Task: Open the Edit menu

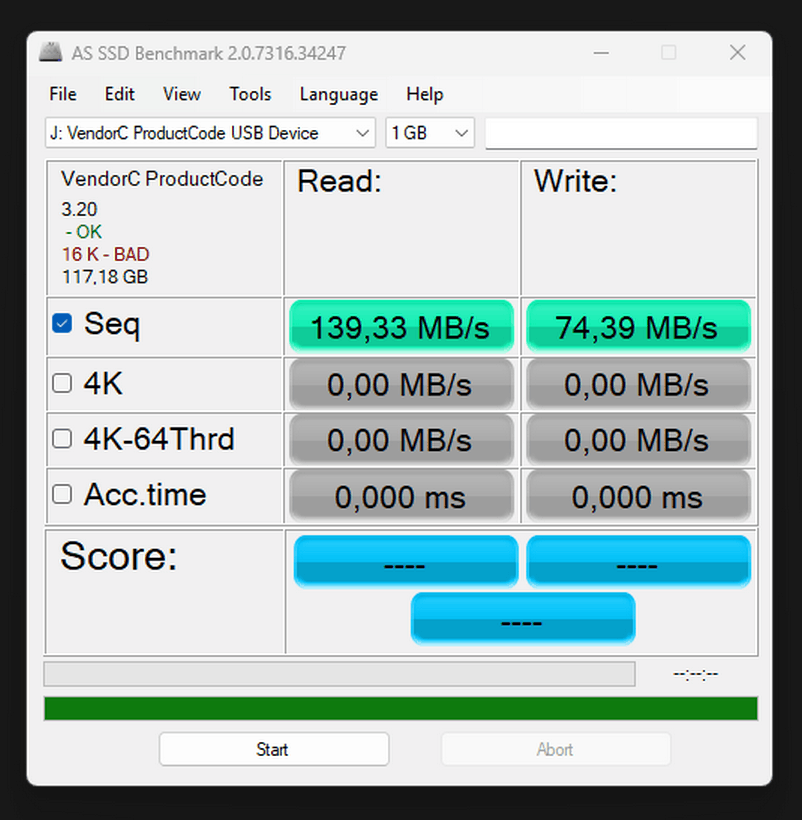Action: point(119,94)
